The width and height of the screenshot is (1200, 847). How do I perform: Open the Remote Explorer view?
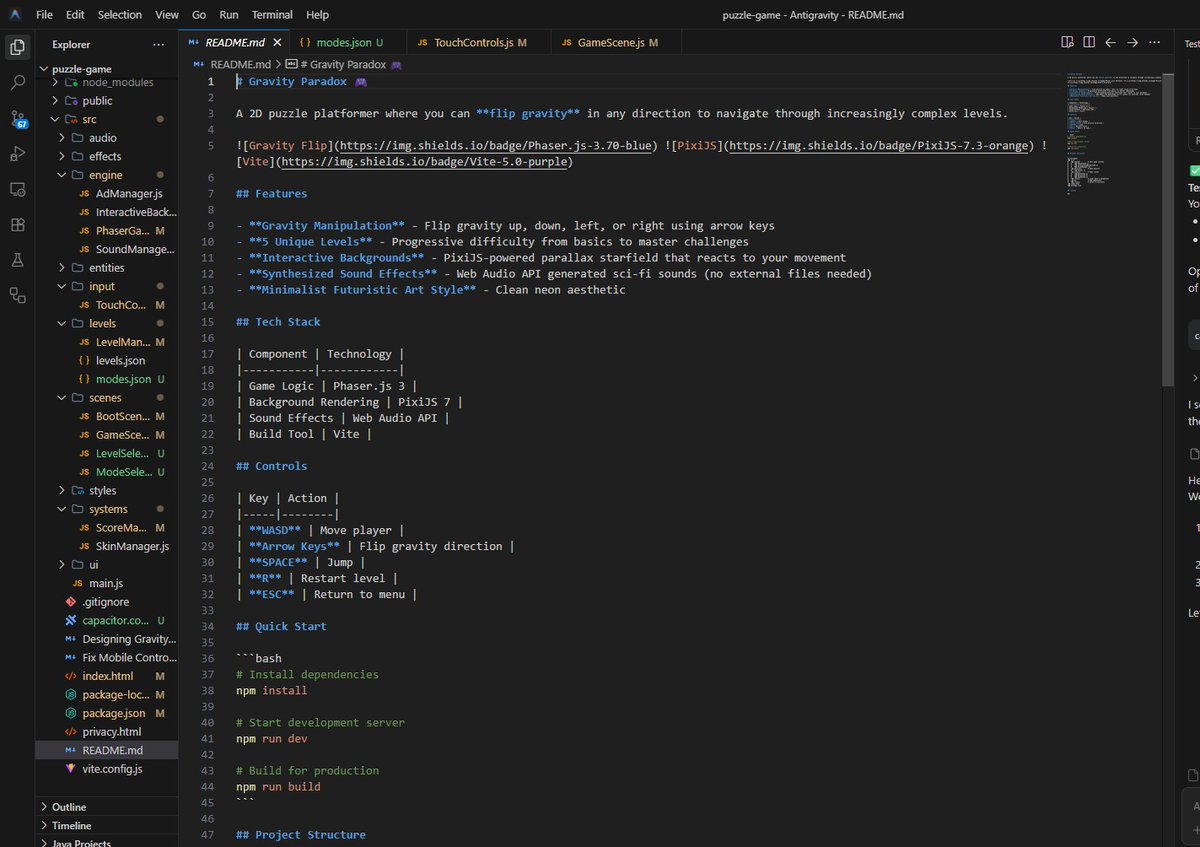(x=17, y=189)
